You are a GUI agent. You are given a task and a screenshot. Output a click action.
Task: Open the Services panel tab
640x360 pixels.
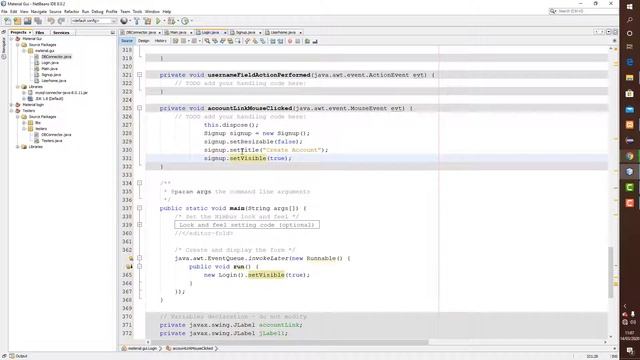[x=61, y=32]
